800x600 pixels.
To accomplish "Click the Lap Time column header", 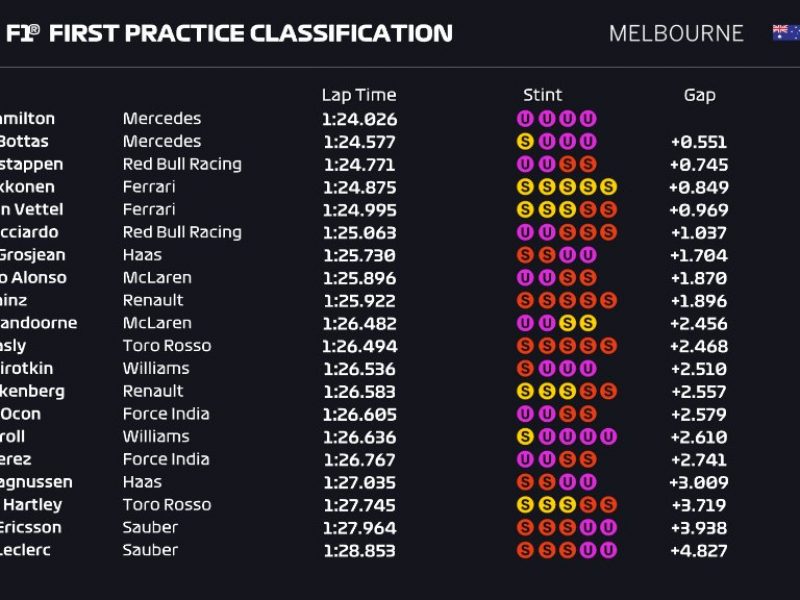I will pos(359,95).
